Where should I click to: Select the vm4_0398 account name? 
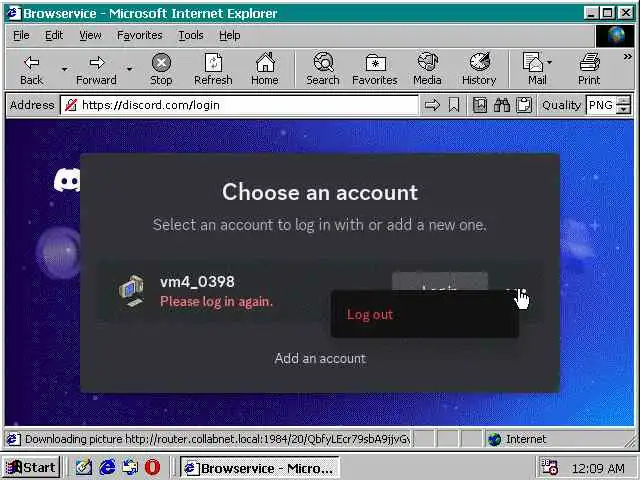click(197, 282)
